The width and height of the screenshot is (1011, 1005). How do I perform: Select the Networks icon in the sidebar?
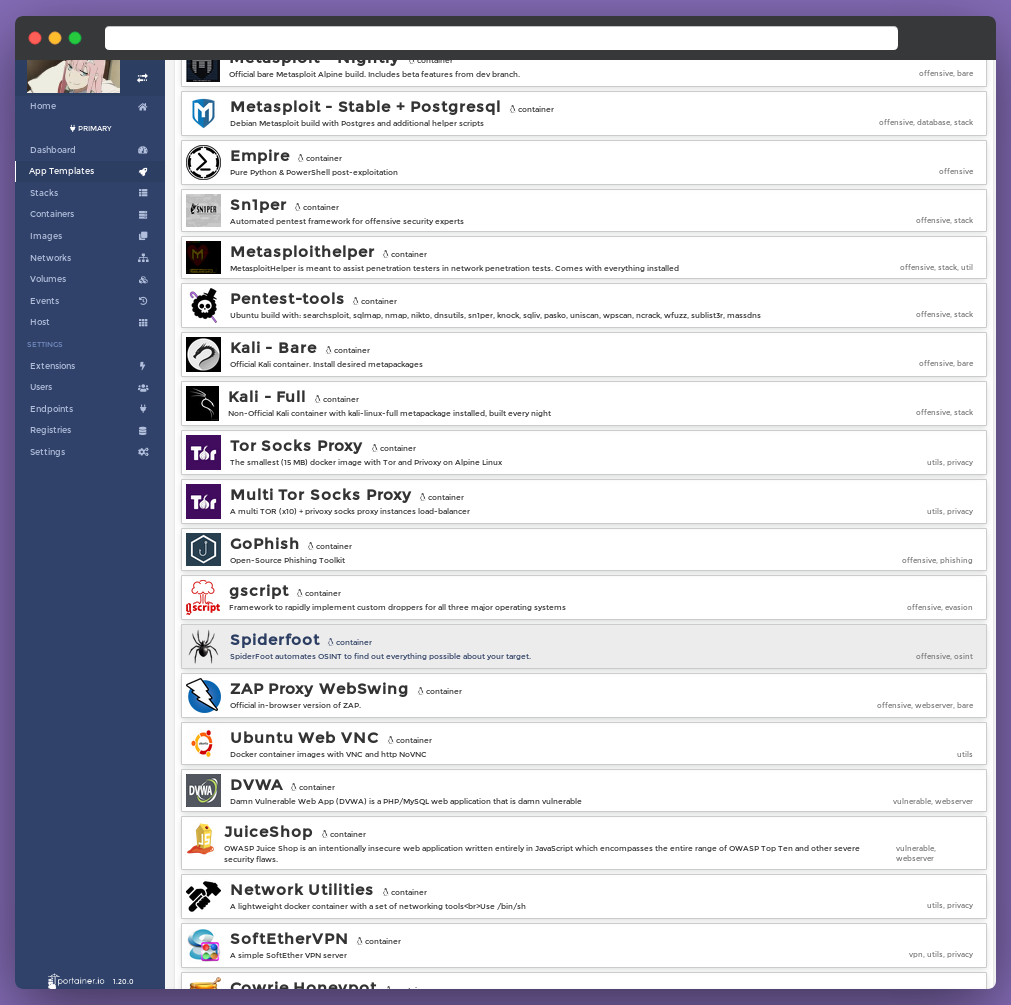point(143,257)
